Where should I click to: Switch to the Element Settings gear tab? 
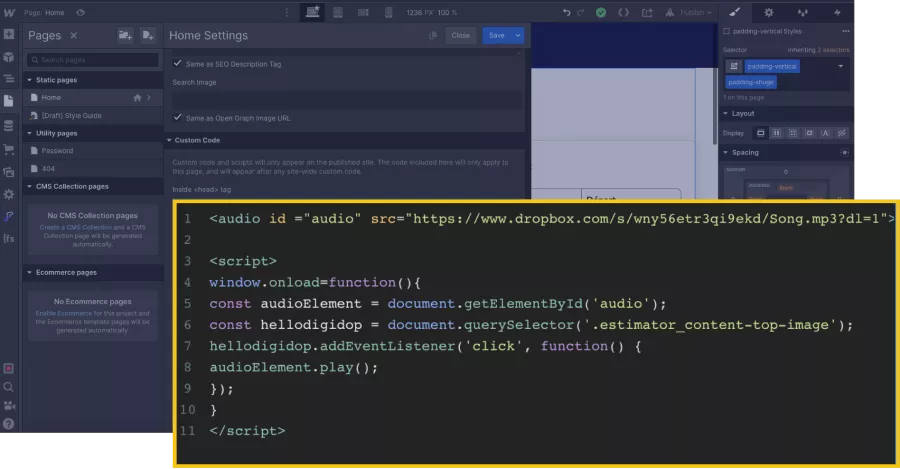point(769,12)
